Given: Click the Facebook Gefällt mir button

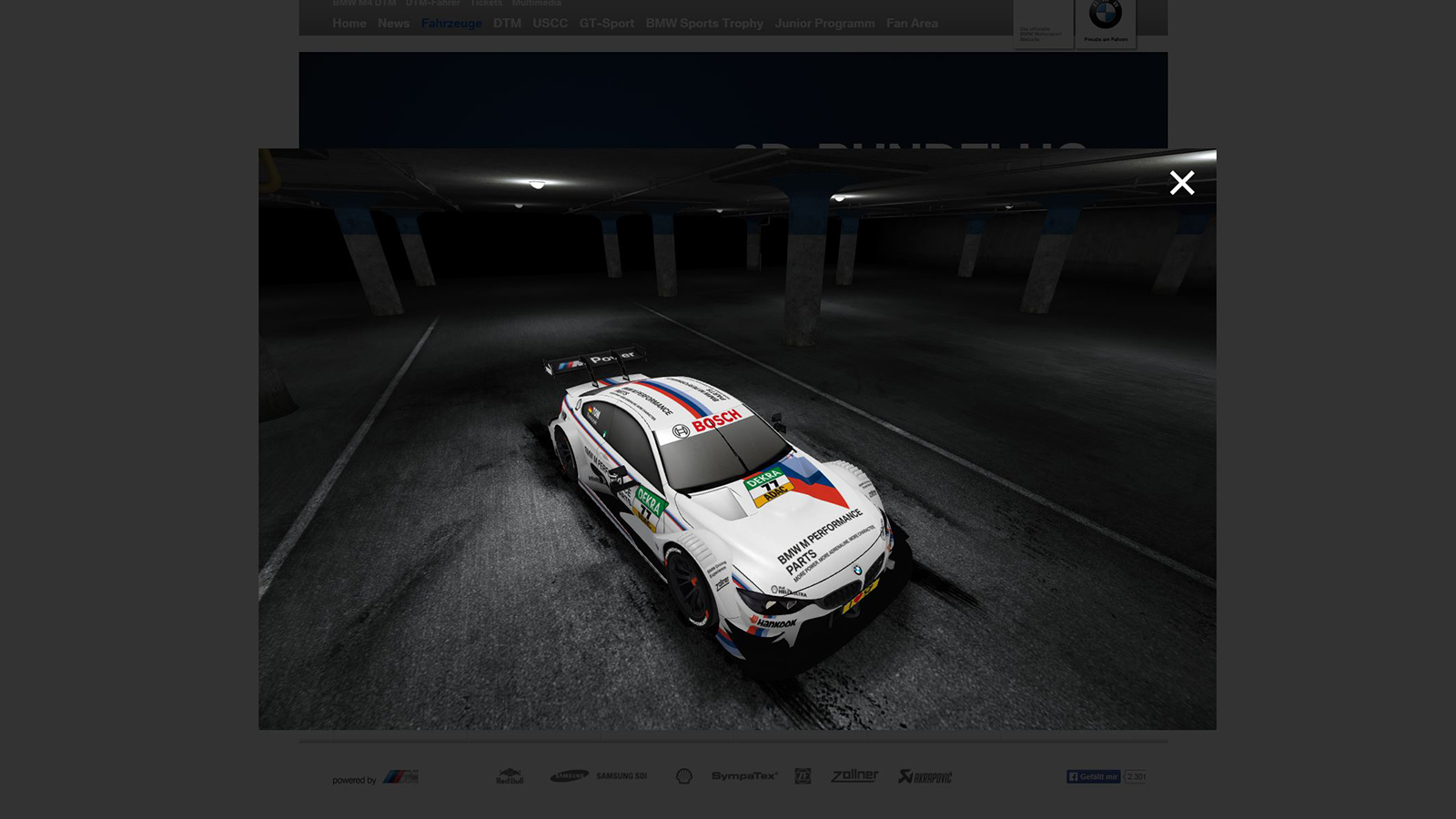Looking at the screenshot, I should pos(1094,776).
